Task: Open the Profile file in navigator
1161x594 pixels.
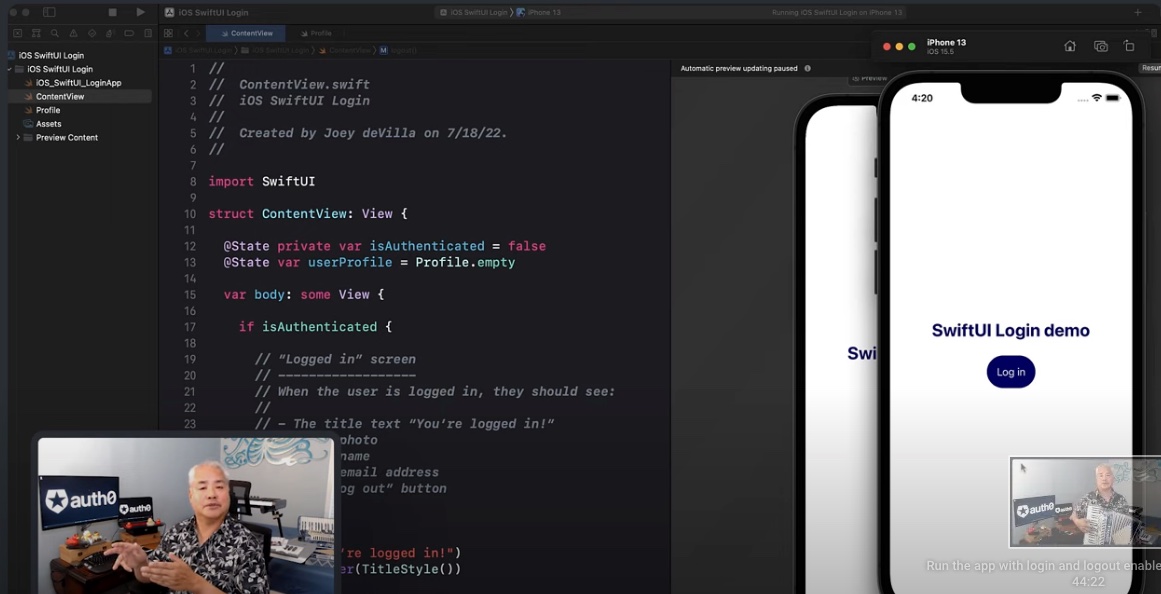Action: coord(43,110)
